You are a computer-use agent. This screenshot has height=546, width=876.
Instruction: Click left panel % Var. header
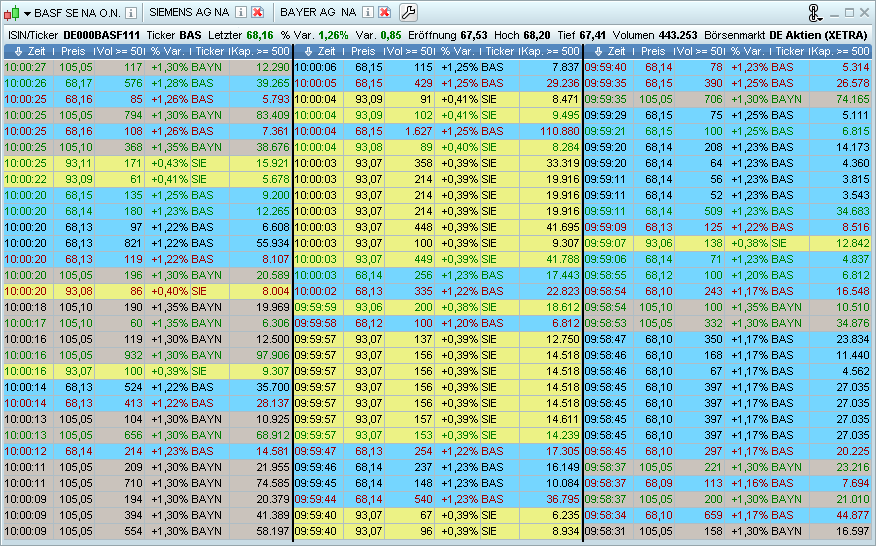(168, 51)
